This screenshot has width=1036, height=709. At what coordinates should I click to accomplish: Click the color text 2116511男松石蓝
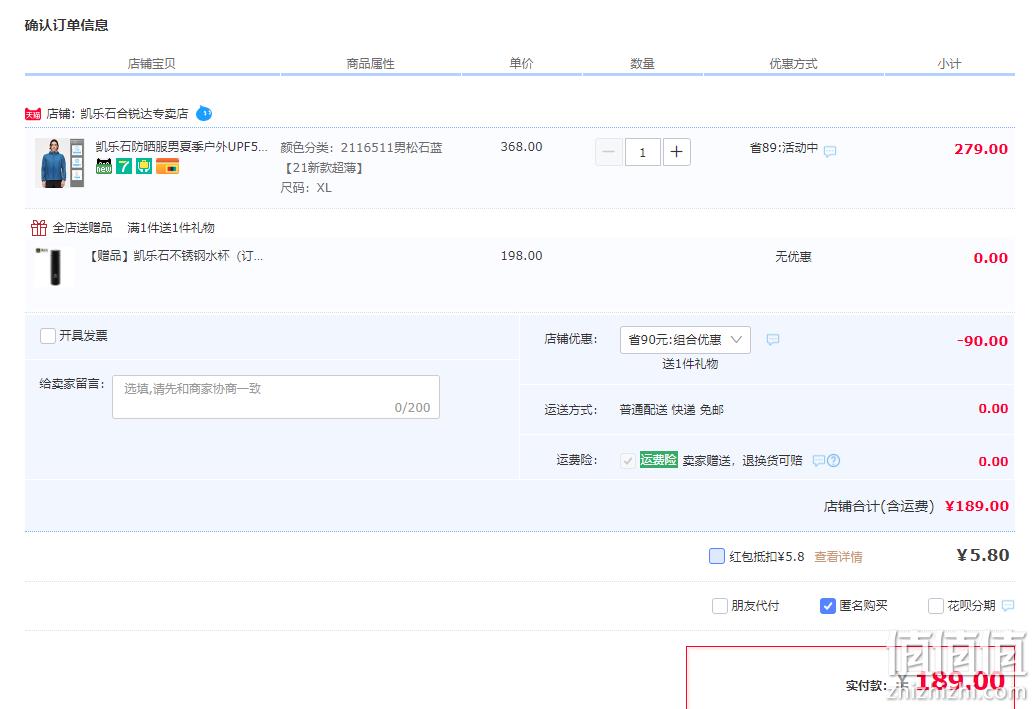[x=391, y=147]
